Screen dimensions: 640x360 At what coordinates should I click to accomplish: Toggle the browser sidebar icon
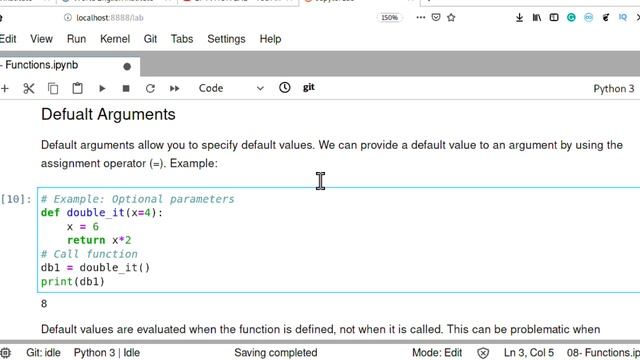pyautogui.click(x=554, y=18)
